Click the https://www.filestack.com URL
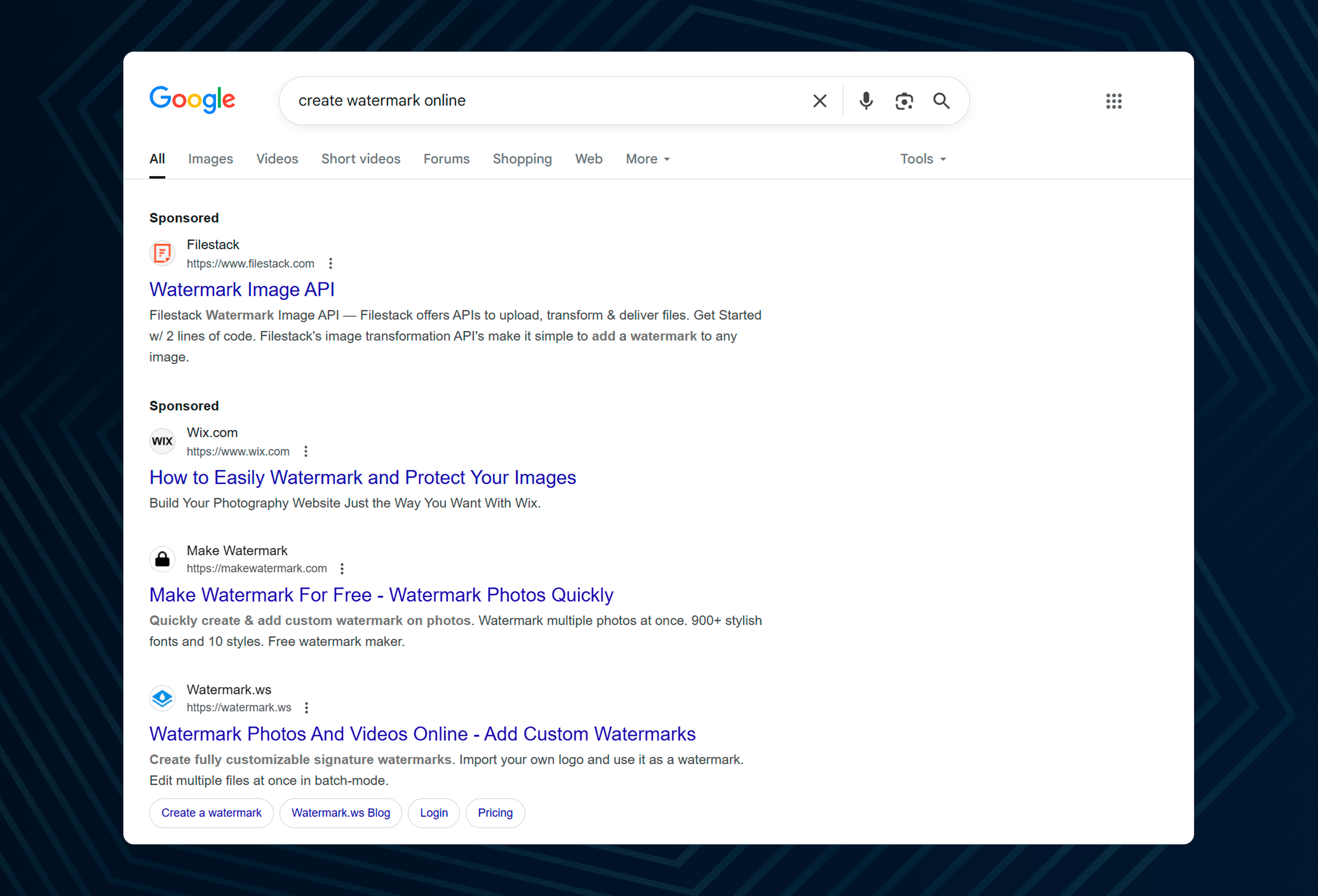The height and width of the screenshot is (896, 1318). click(250, 264)
